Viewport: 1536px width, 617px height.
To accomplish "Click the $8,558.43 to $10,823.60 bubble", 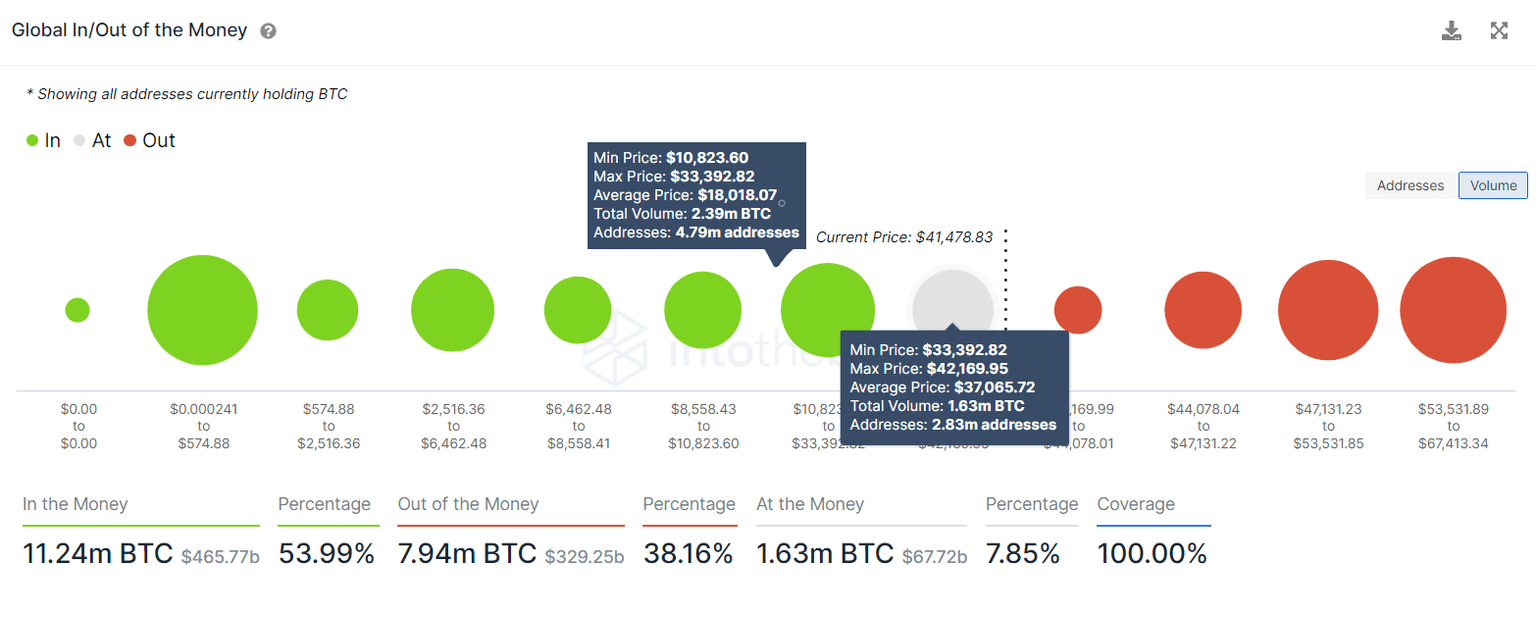I will click(702, 310).
